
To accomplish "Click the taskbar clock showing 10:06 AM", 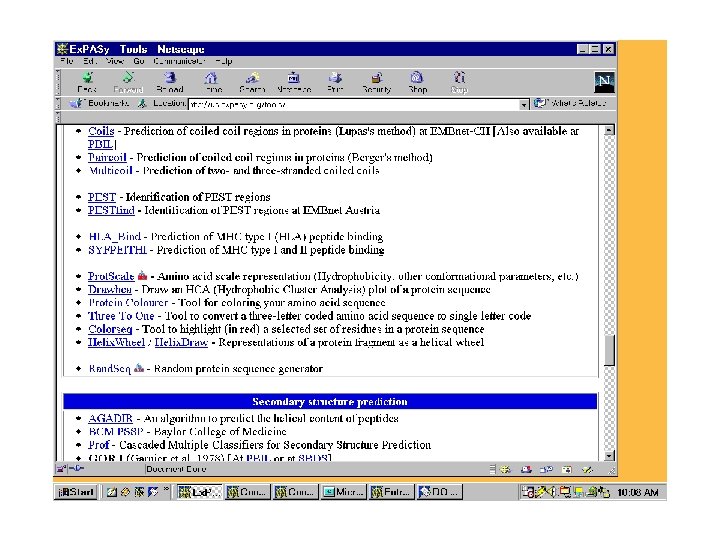I will tap(637, 493).
